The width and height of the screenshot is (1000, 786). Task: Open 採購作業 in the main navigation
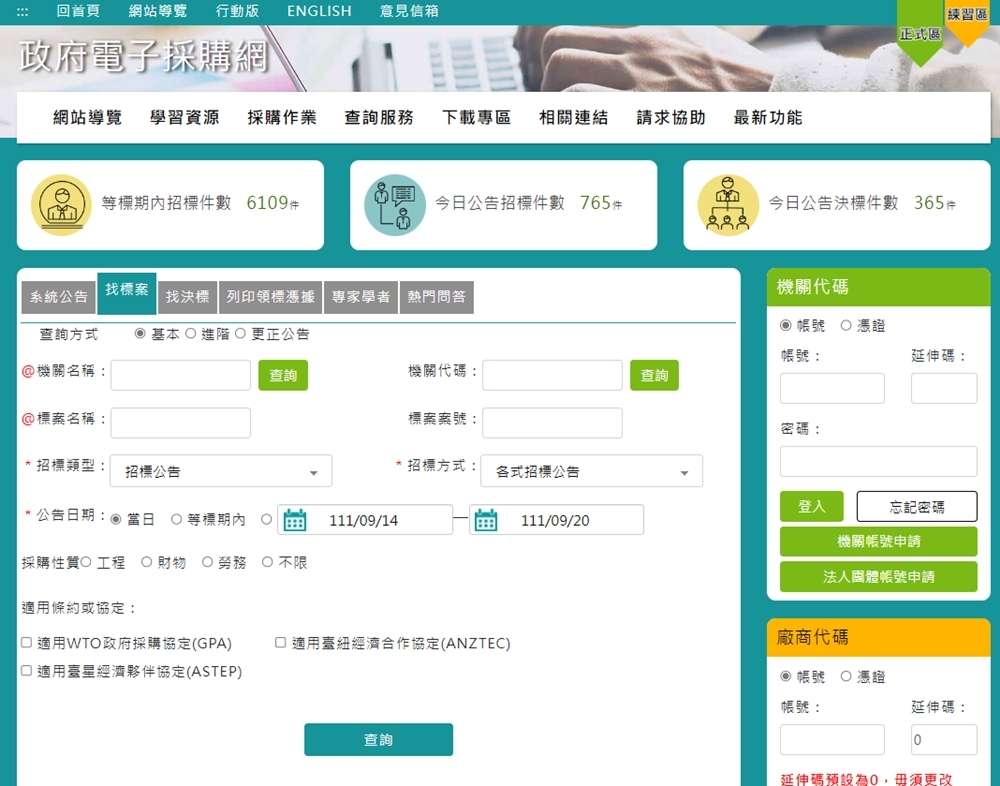pos(282,118)
